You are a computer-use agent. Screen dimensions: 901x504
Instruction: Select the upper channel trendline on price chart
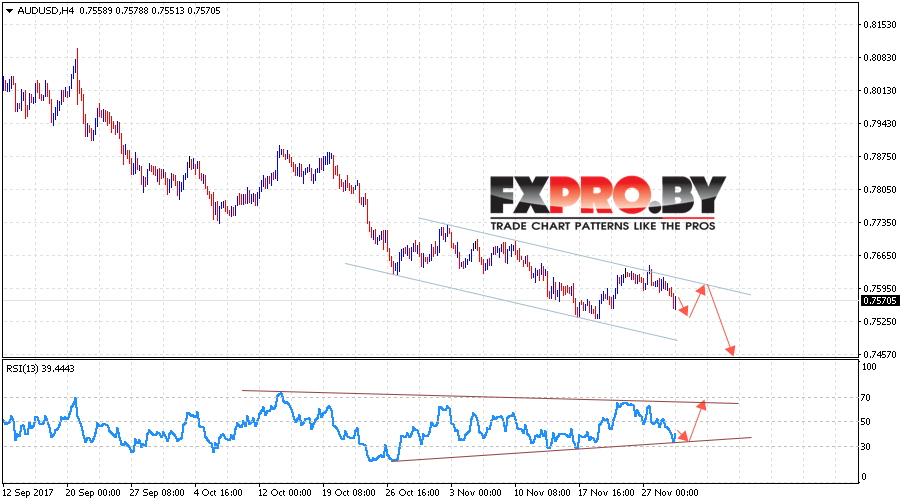click(584, 256)
